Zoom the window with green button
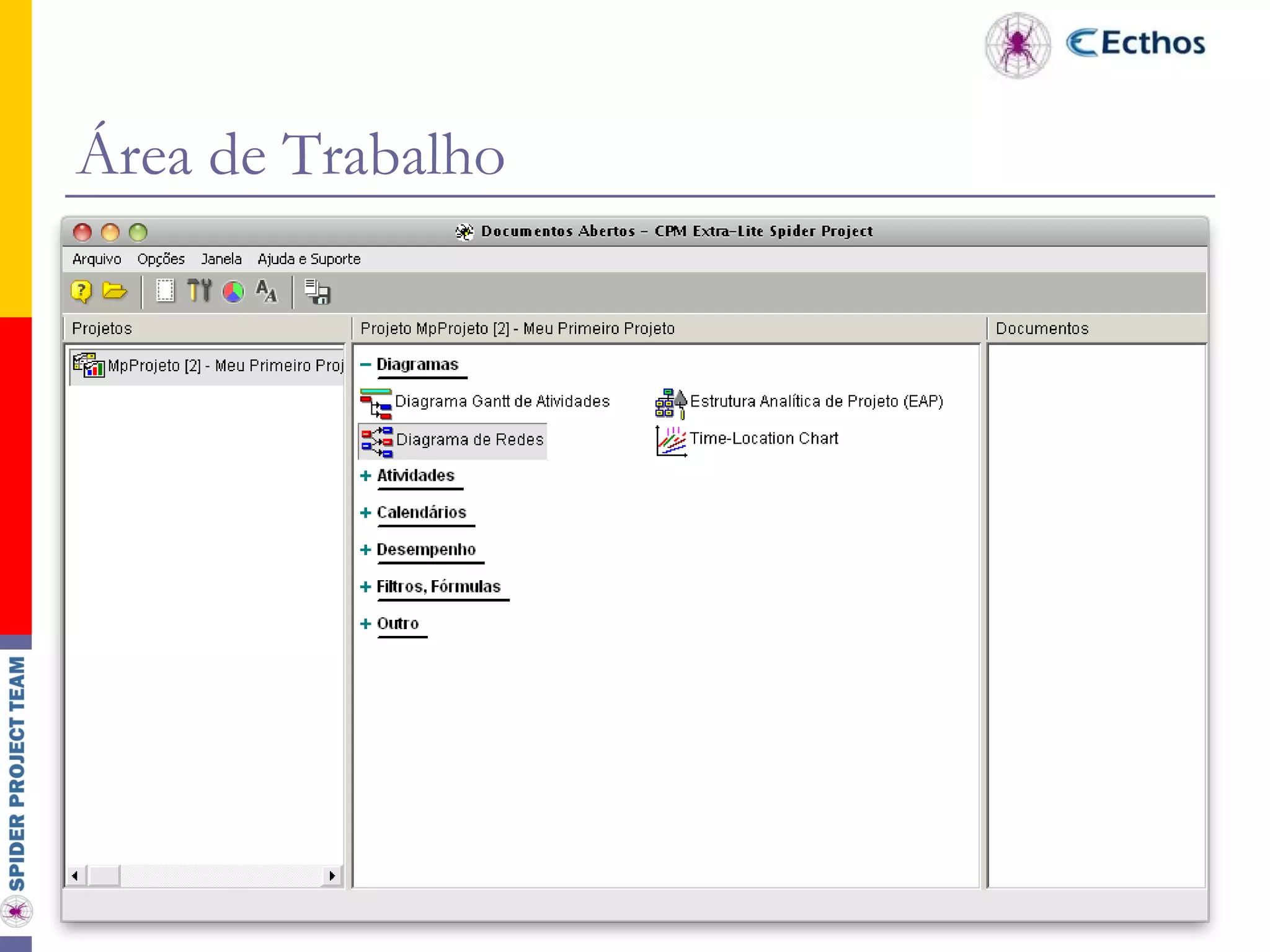The height and width of the screenshot is (952, 1270). pyautogui.click(x=138, y=232)
